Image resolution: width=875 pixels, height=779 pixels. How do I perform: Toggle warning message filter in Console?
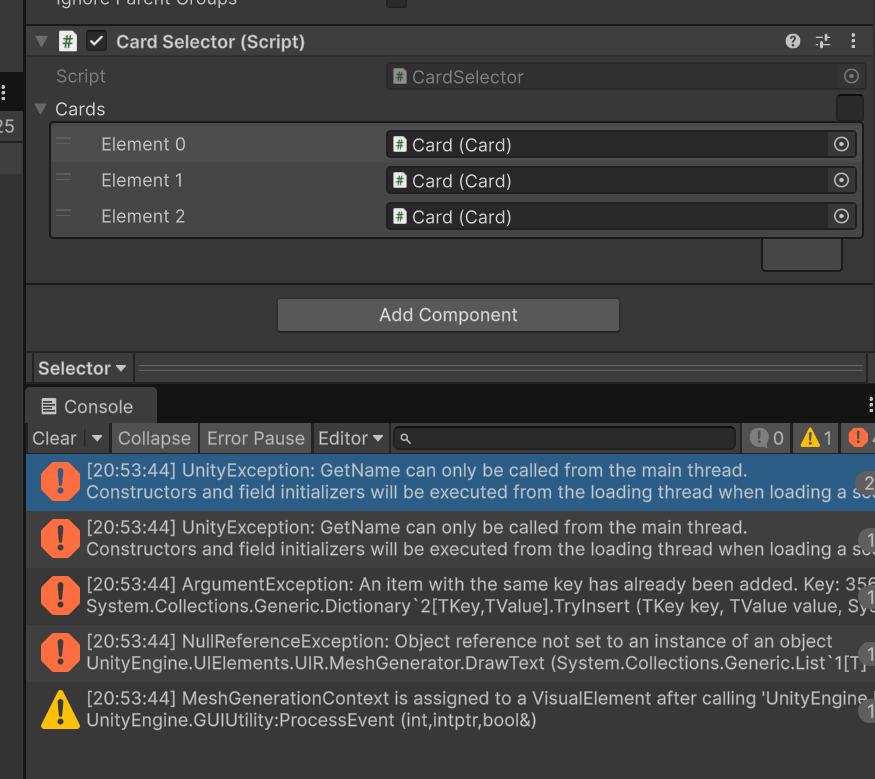click(x=817, y=438)
